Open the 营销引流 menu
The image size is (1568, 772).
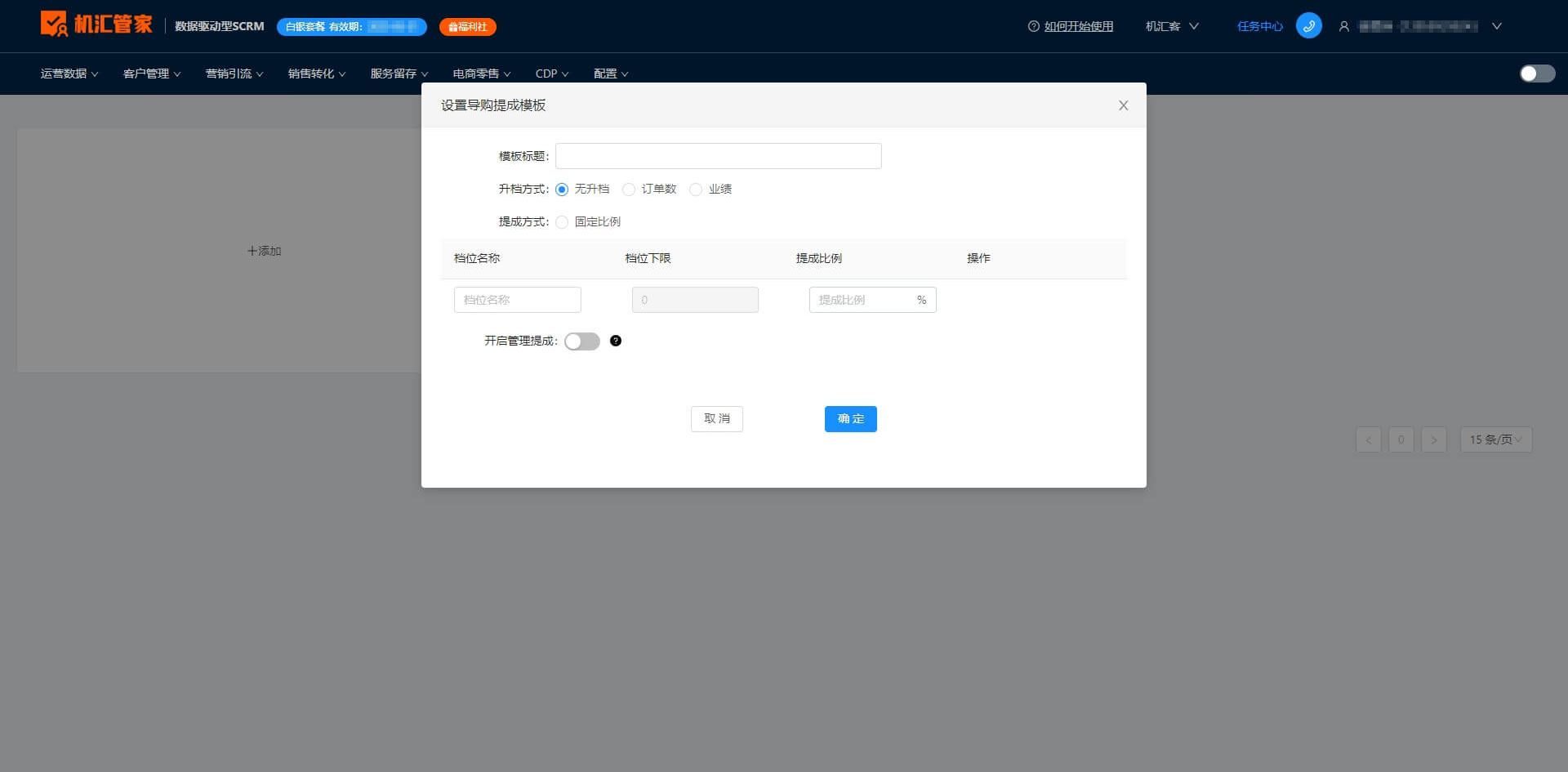pos(234,74)
